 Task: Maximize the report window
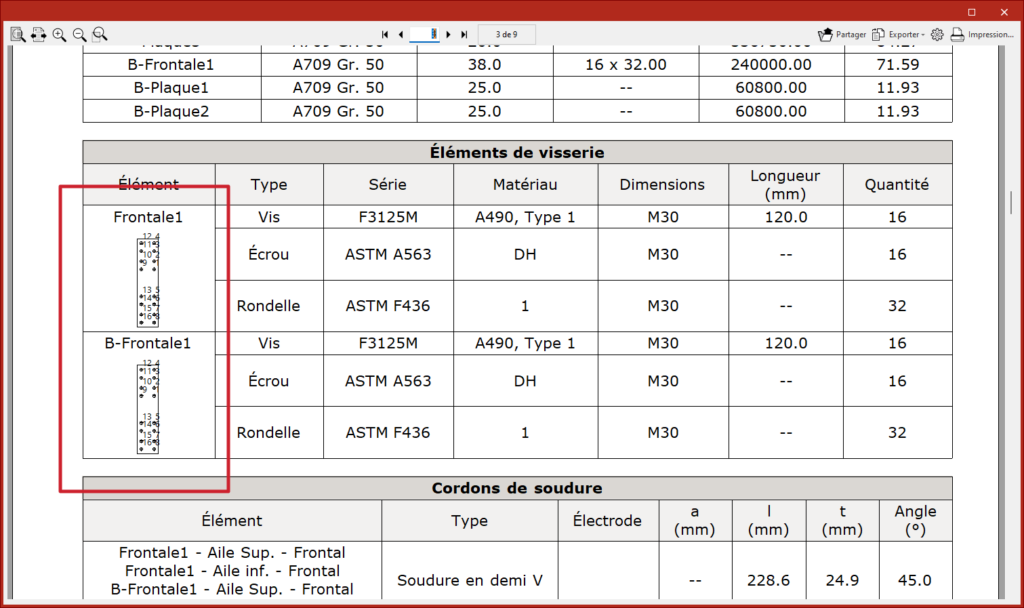(972, 12)
